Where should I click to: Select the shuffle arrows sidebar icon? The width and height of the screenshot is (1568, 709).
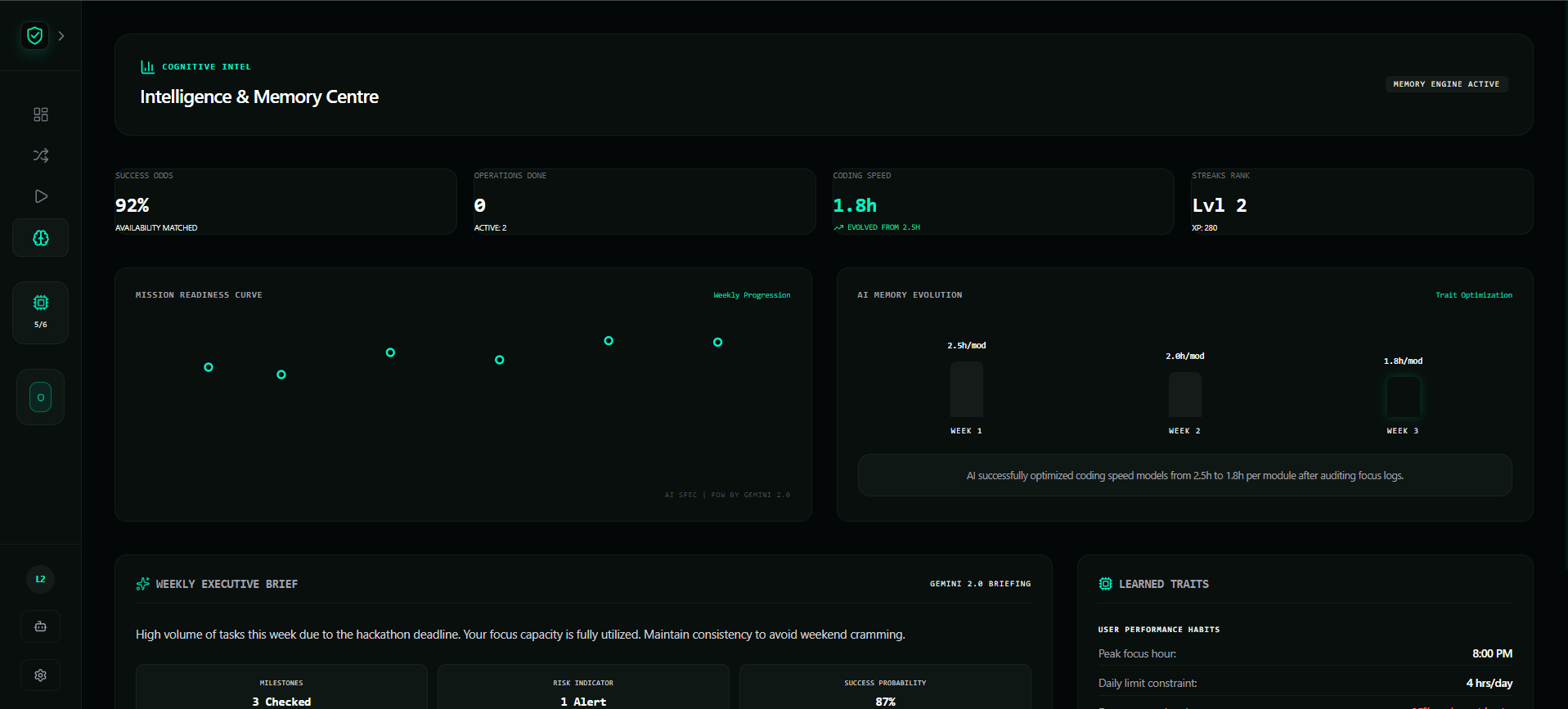(x=41, y=155)
